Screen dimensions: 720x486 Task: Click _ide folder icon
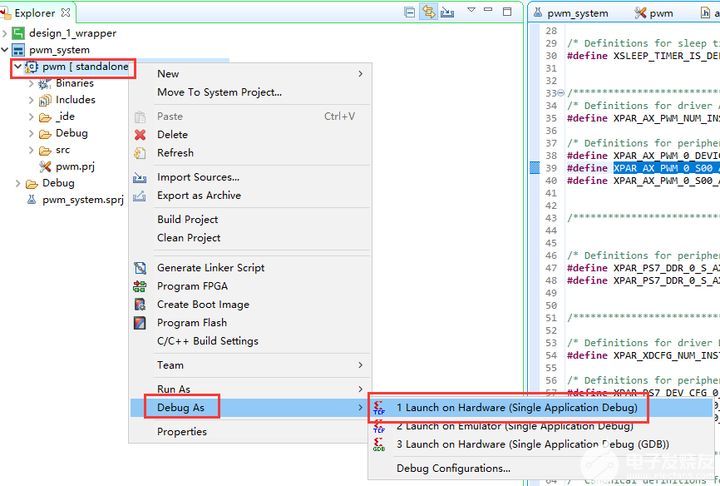[x=45, y=117]
